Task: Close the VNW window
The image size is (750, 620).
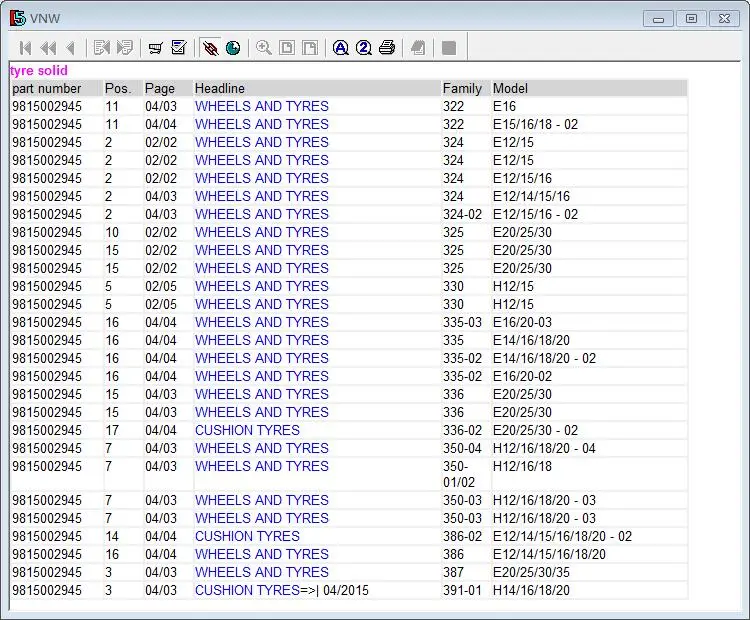Action: point(724,19)
